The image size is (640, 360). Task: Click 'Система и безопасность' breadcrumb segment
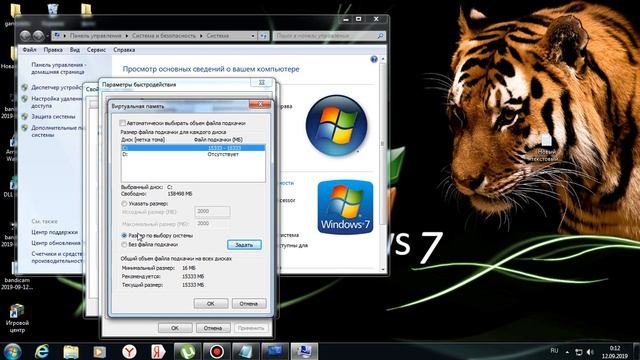[164, 36]
